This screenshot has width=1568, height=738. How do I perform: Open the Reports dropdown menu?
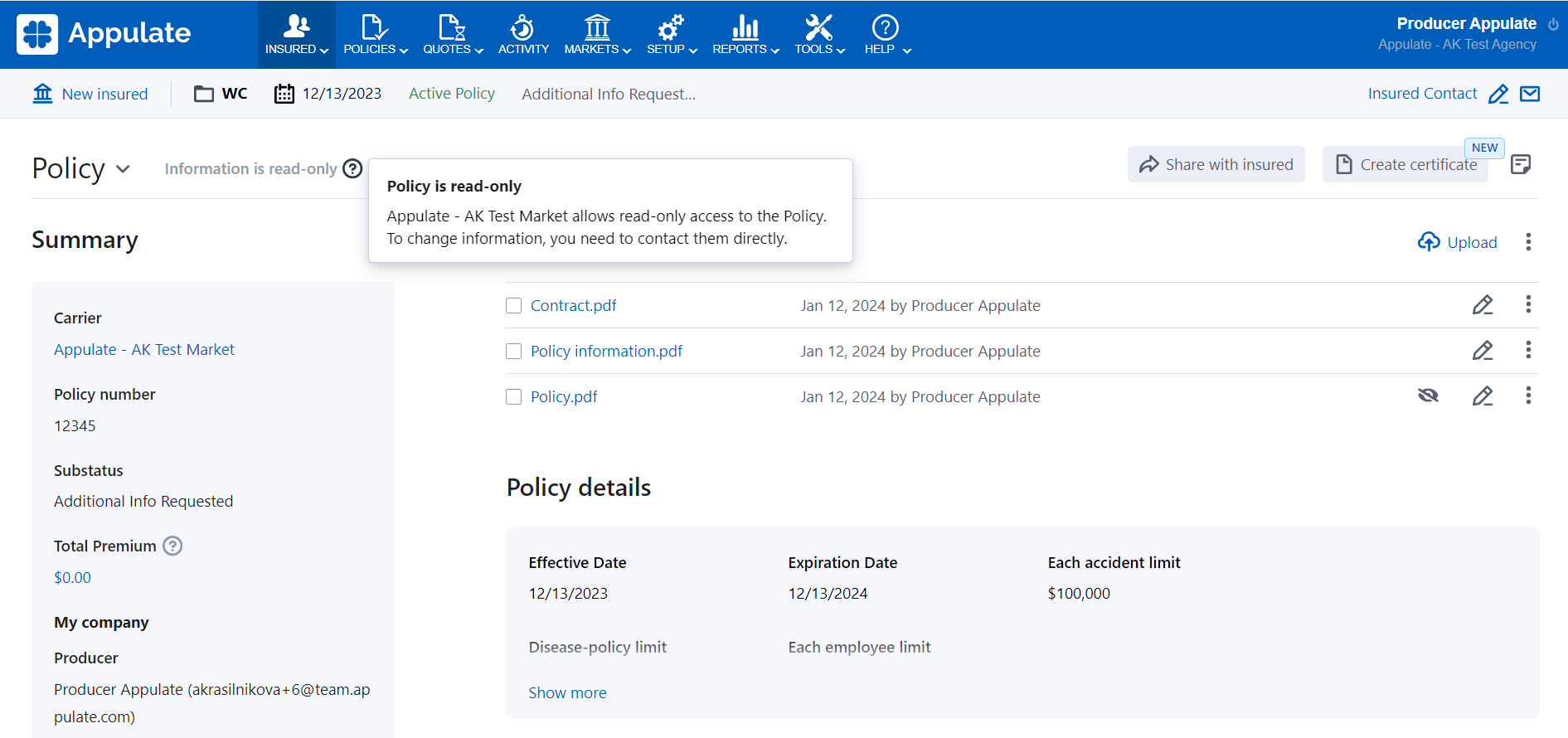745,35
